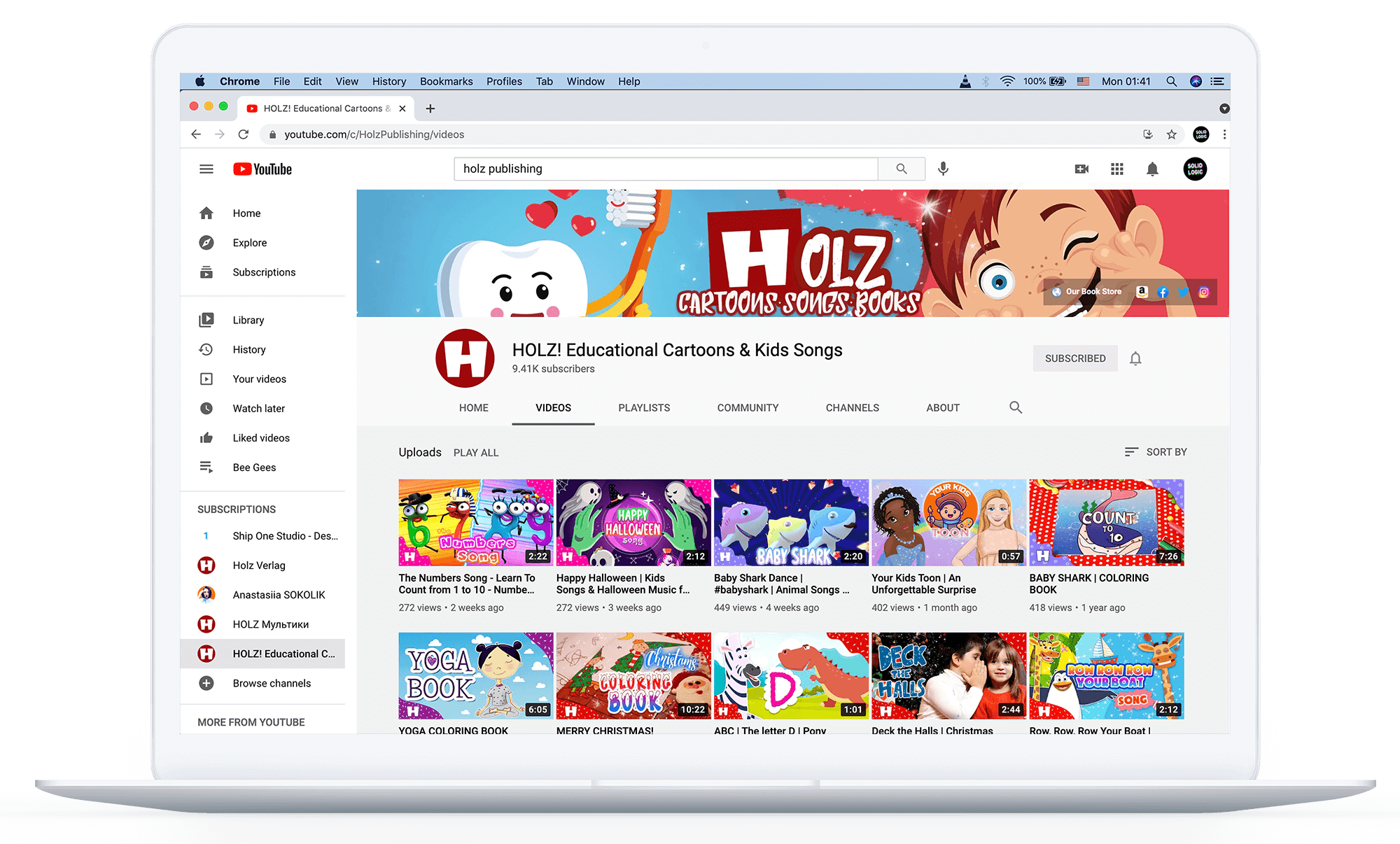Switch to the ABOUT tab
The image size is (1400, 844).
coord(943,407)
